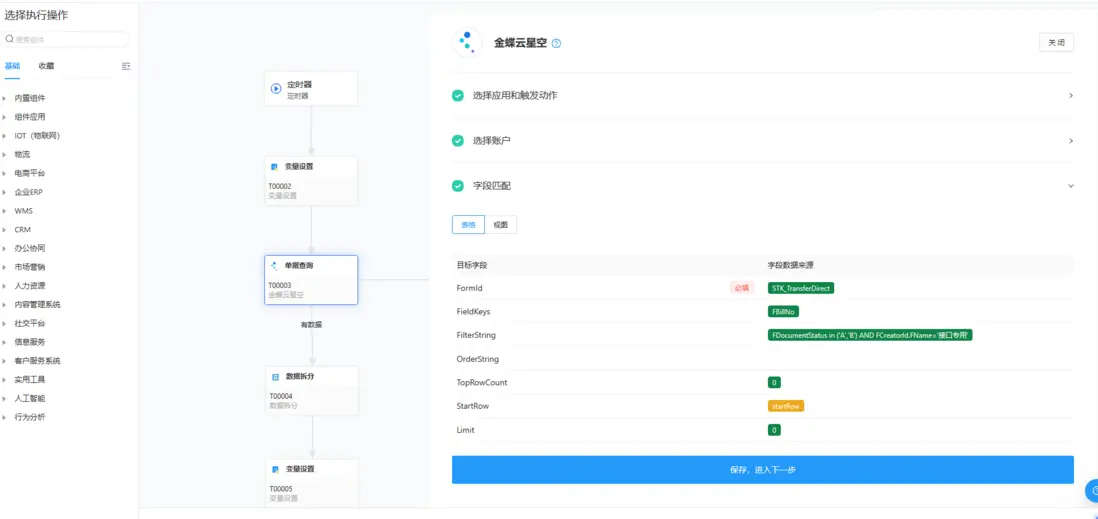Expand the 物流 category
The image size is (1098, 519).
point(4,155)
